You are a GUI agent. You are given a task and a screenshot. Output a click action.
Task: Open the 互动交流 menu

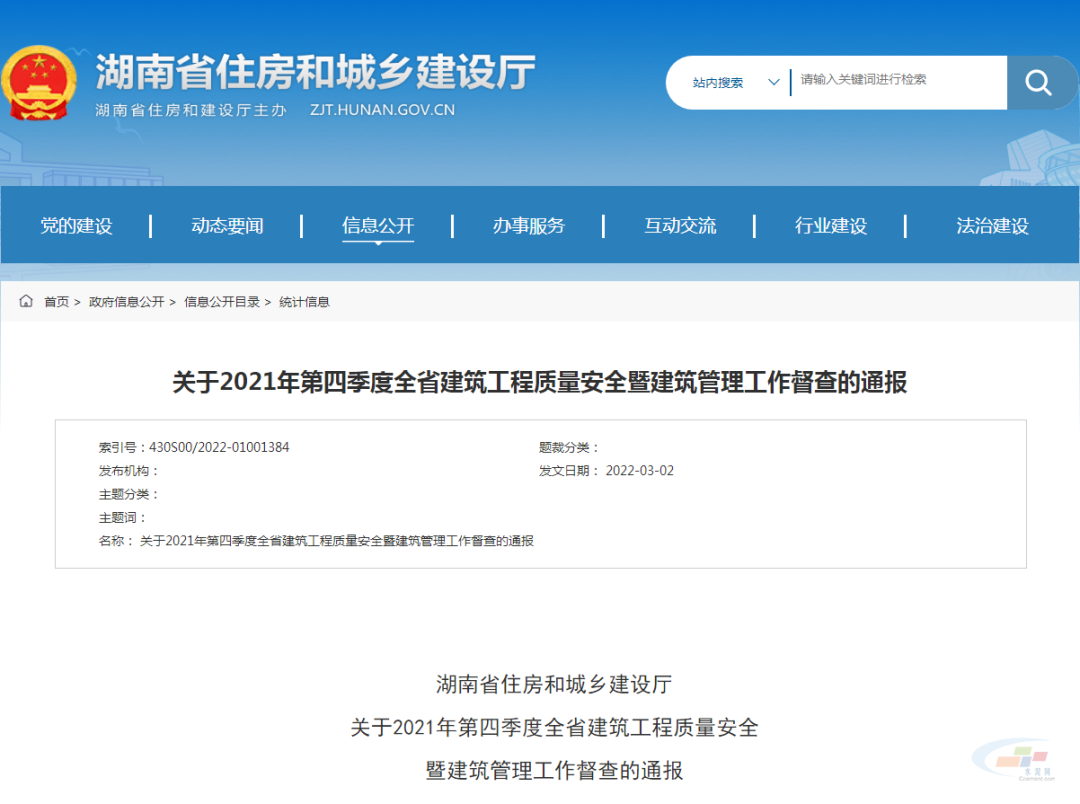coord(679,225)
